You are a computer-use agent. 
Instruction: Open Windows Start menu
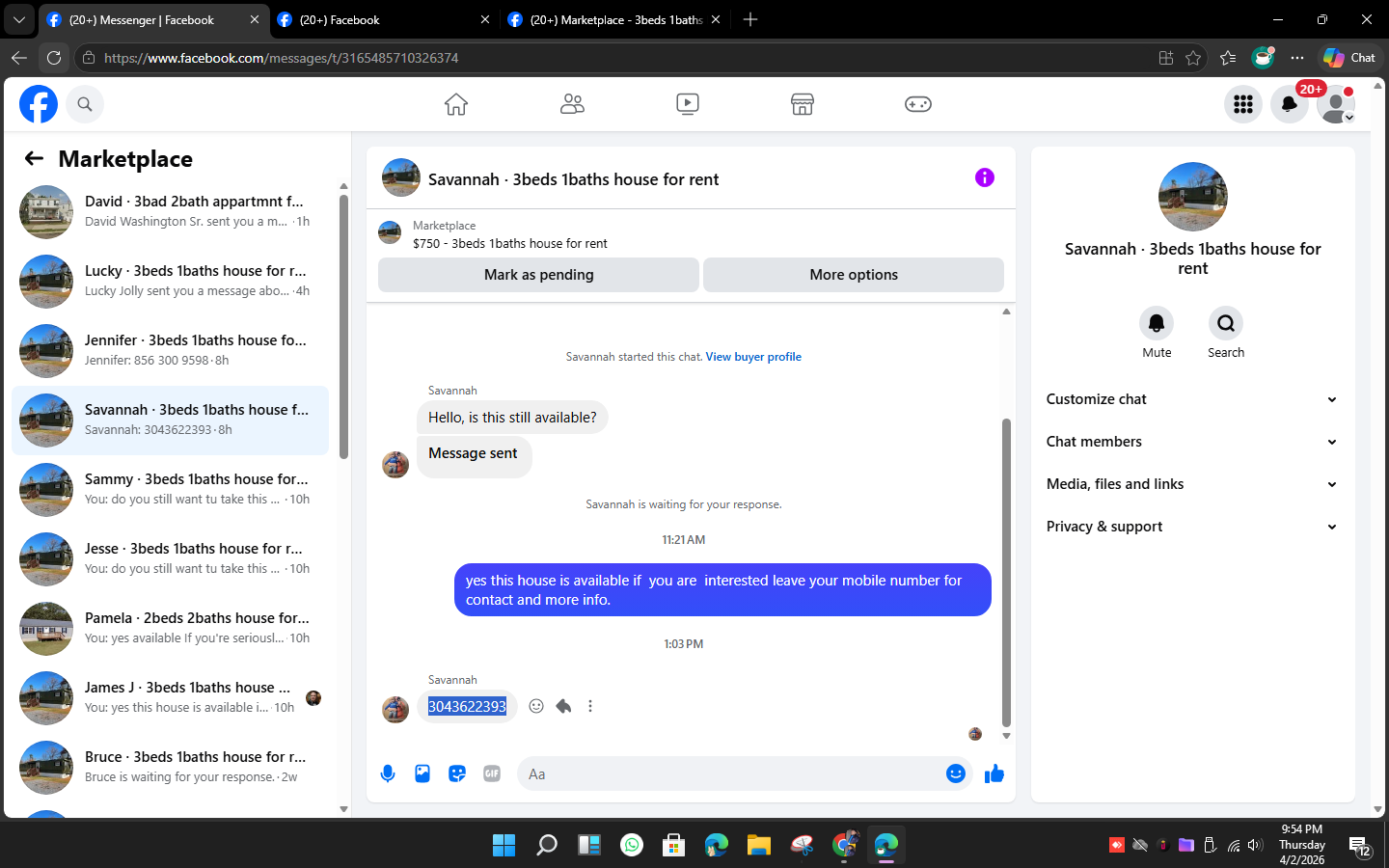click(x=504, y=845)
